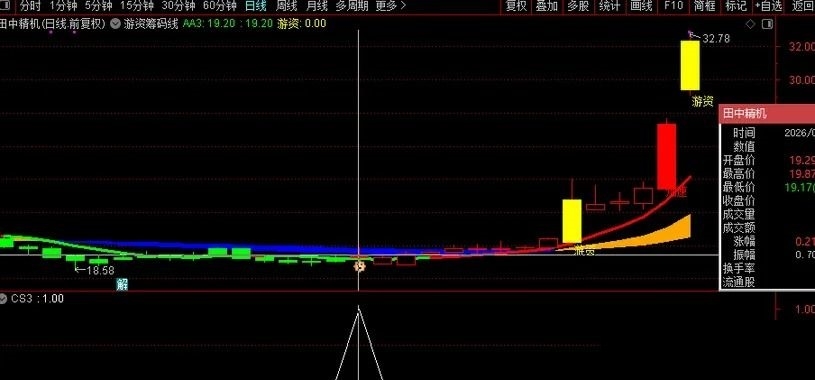This screenshot has height=380, width=815.
Task: Click the diamond icon at chart top-right
Action: (x=751, y=24)
